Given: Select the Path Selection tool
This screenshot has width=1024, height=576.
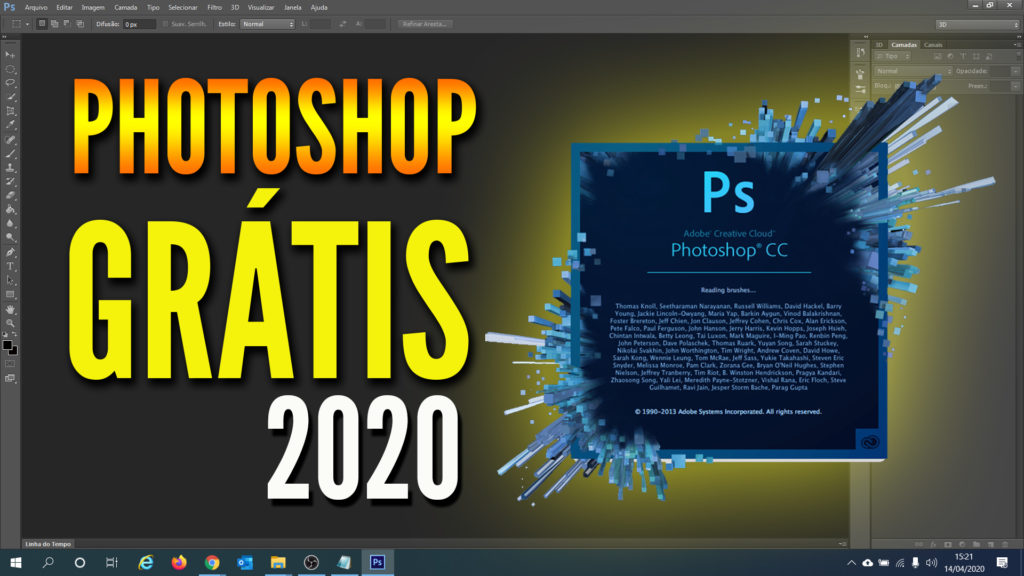Looking at the screenshot, I should pyautogui.click(x=10, y=280).
